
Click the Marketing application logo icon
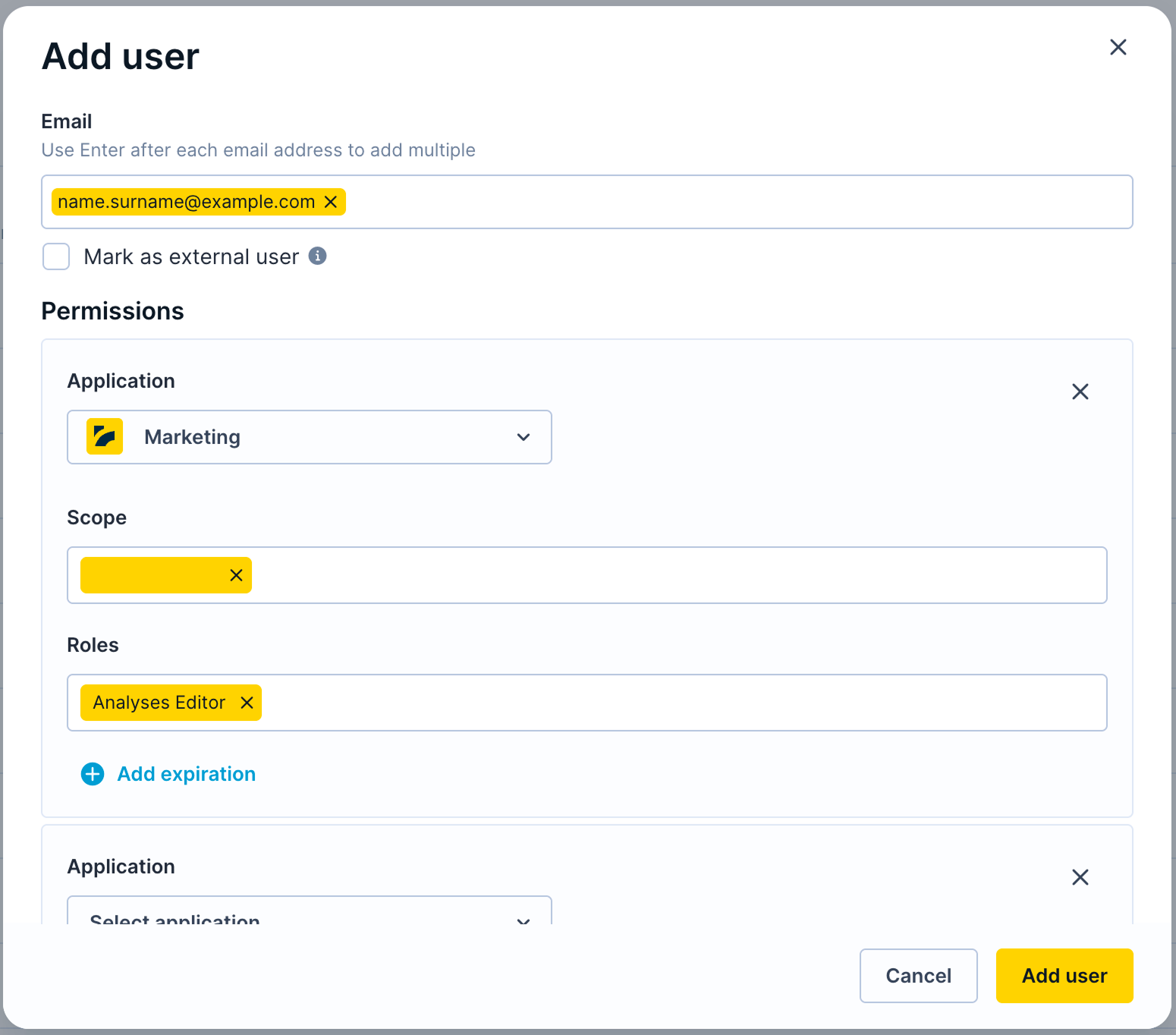click(x=105, y=436)
